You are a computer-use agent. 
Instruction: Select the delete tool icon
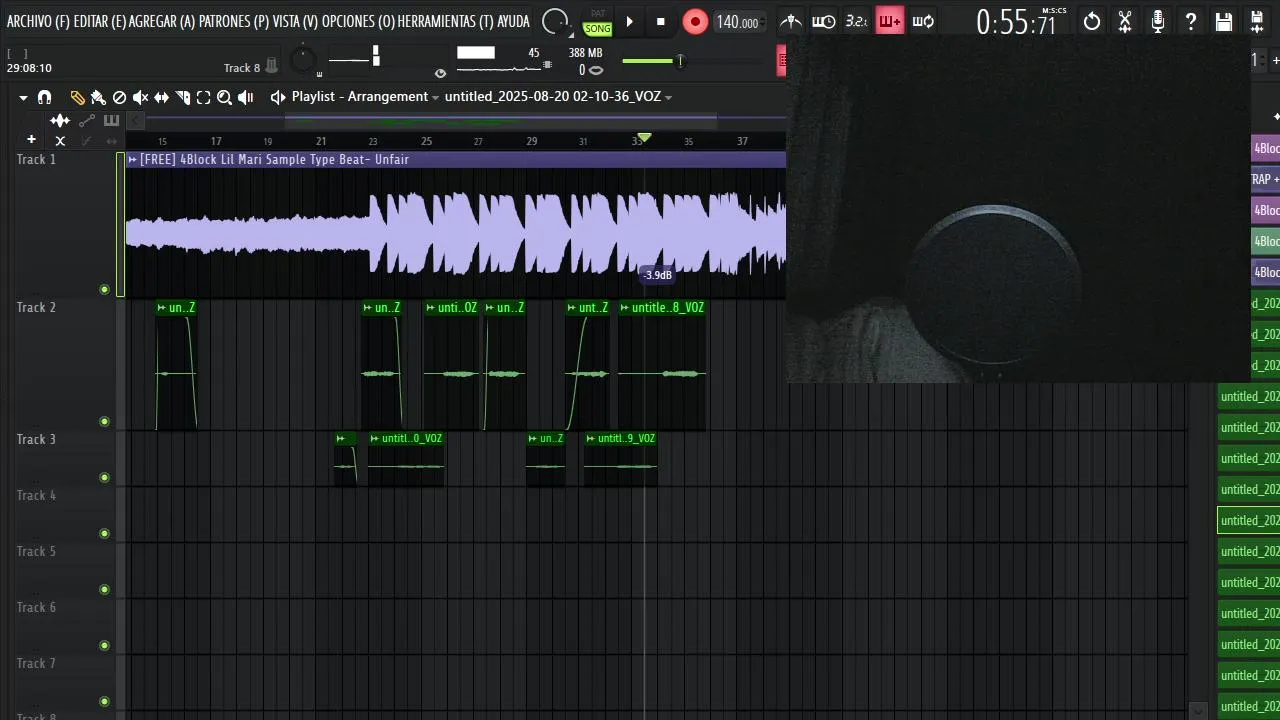coord(119,97)
